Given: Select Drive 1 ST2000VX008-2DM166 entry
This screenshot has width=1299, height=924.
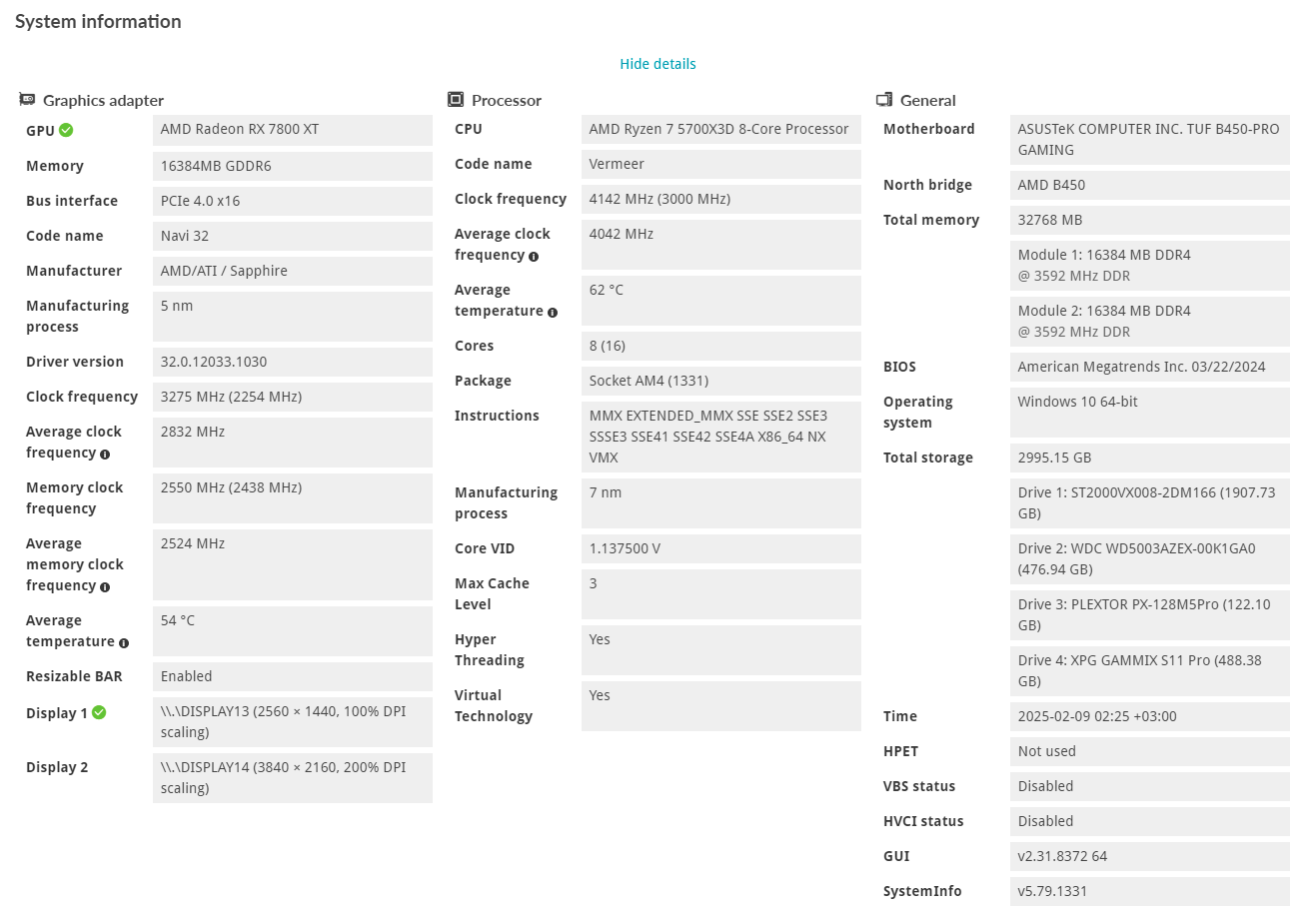Looking at the screenshot, I should (x=1150, y=503).
